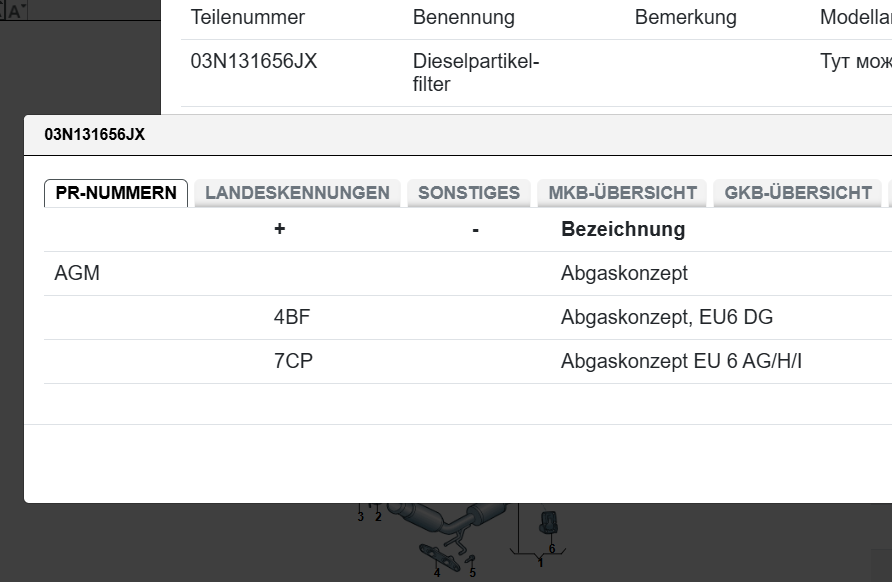Open the font size "A" dropdown

coord(17,11)
